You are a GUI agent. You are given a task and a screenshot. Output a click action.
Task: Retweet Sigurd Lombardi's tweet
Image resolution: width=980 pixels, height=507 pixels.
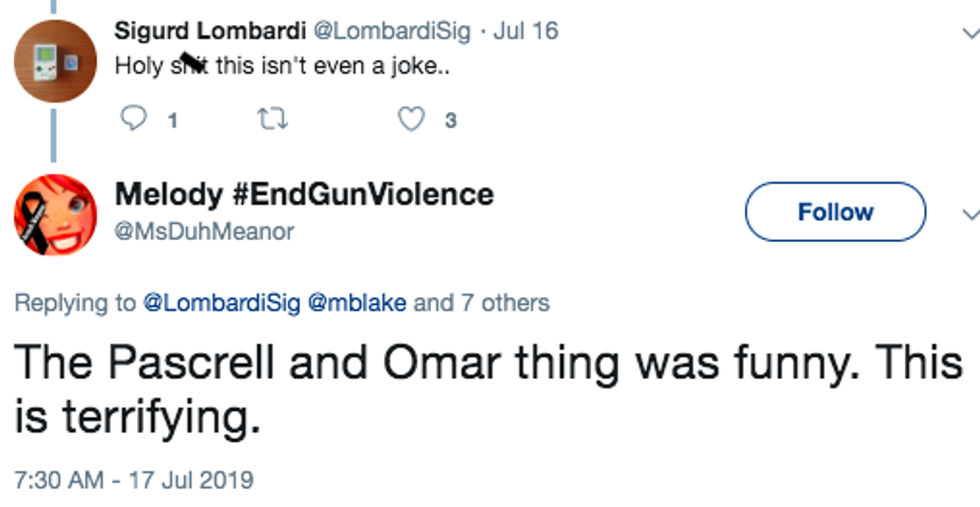point(272,120)
